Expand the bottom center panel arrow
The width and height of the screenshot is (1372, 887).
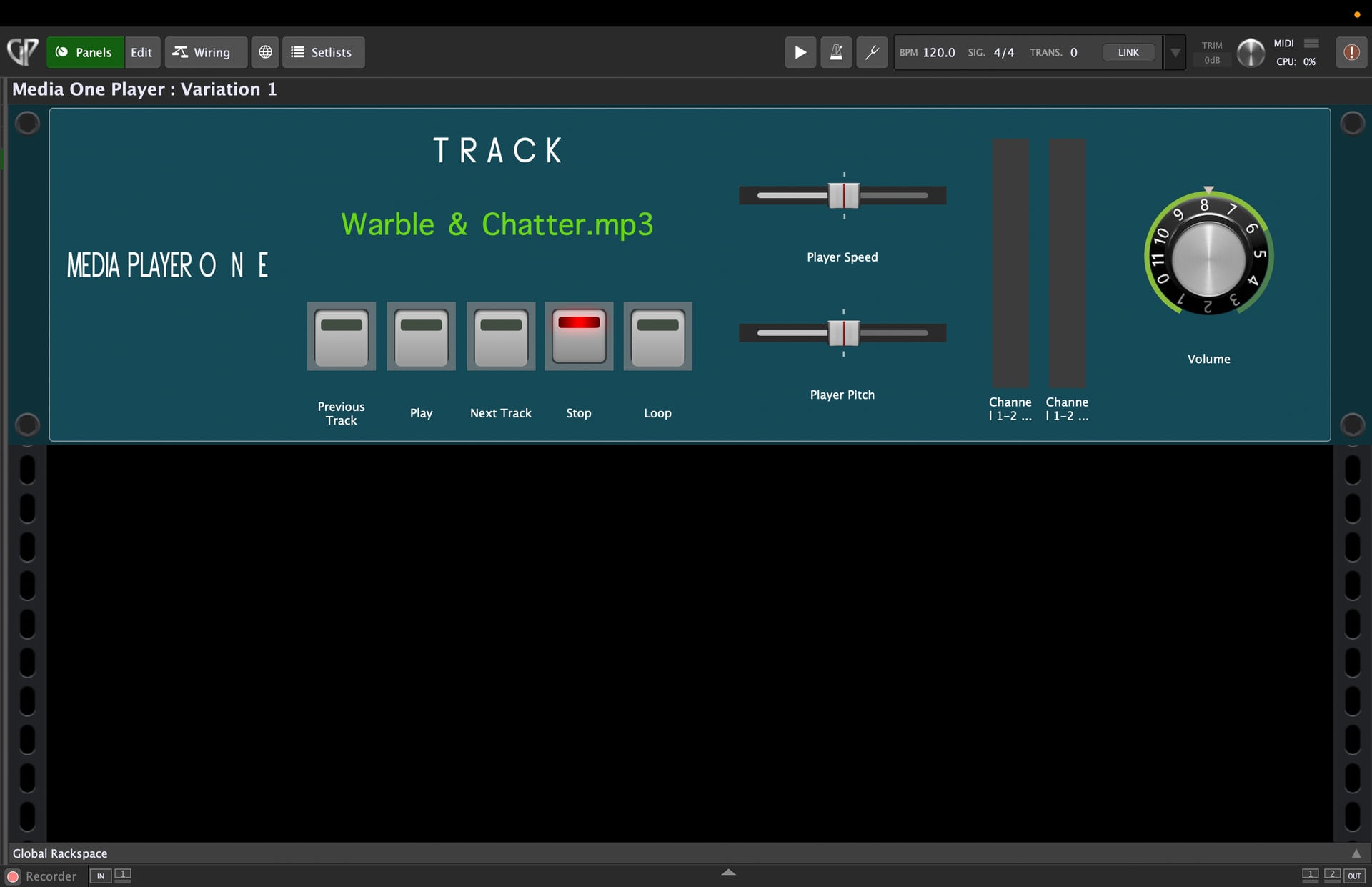(x=728, y=872)
